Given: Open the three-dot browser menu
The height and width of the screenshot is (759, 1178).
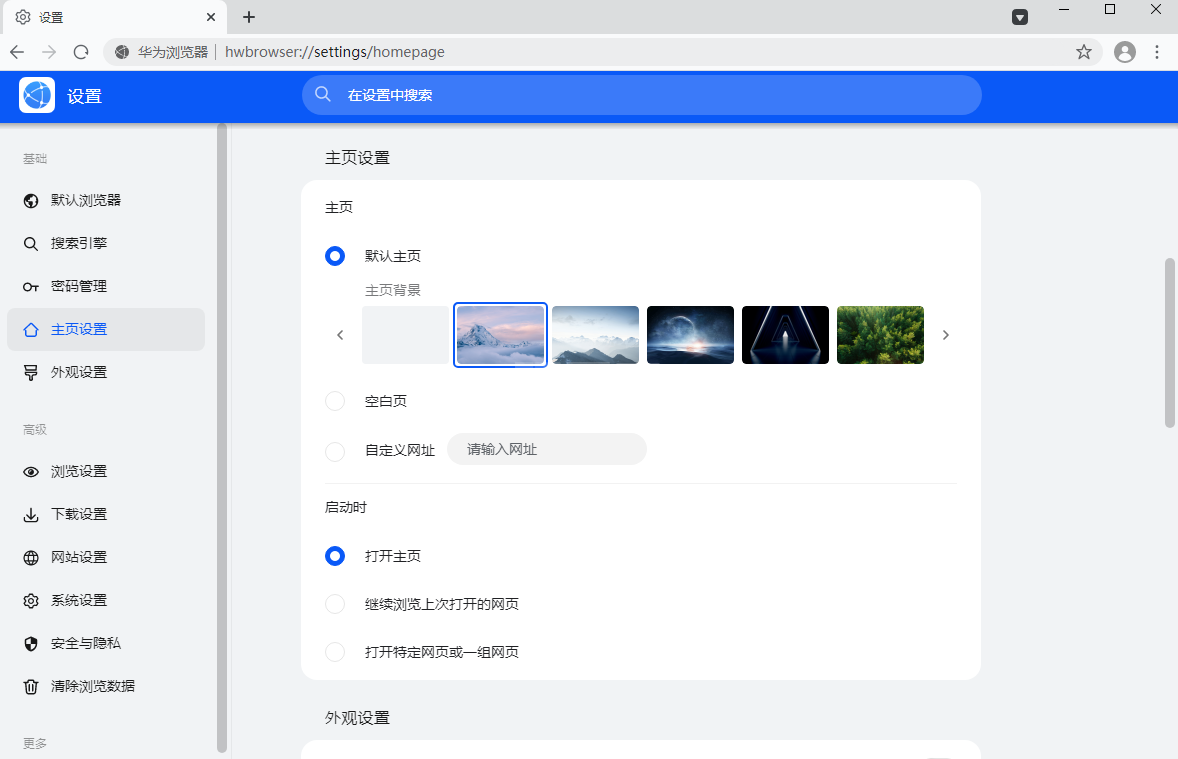Looking at the screenshot, I should coord(1157,52).
